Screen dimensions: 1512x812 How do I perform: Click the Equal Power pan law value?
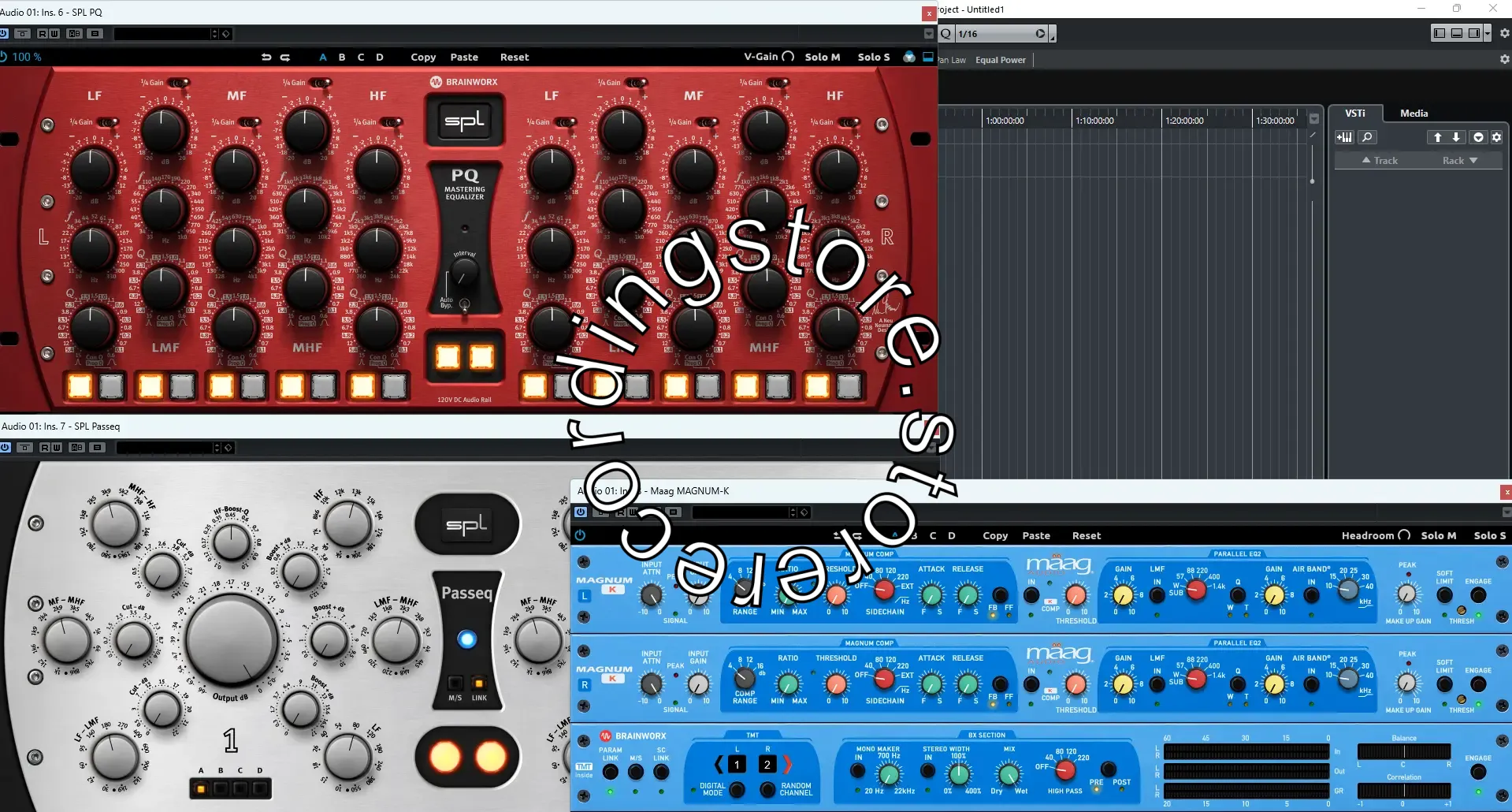point(1001,60)
